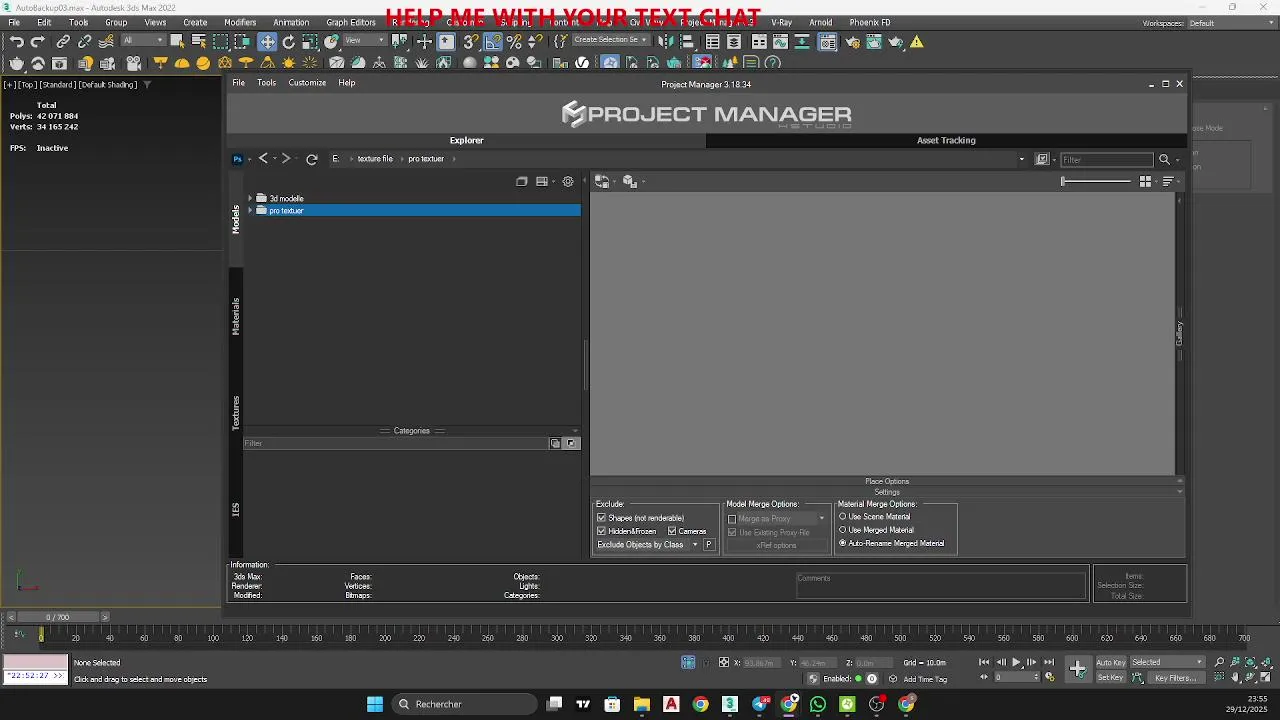Go forward with Project Manager right arrow

pos(286,158)
